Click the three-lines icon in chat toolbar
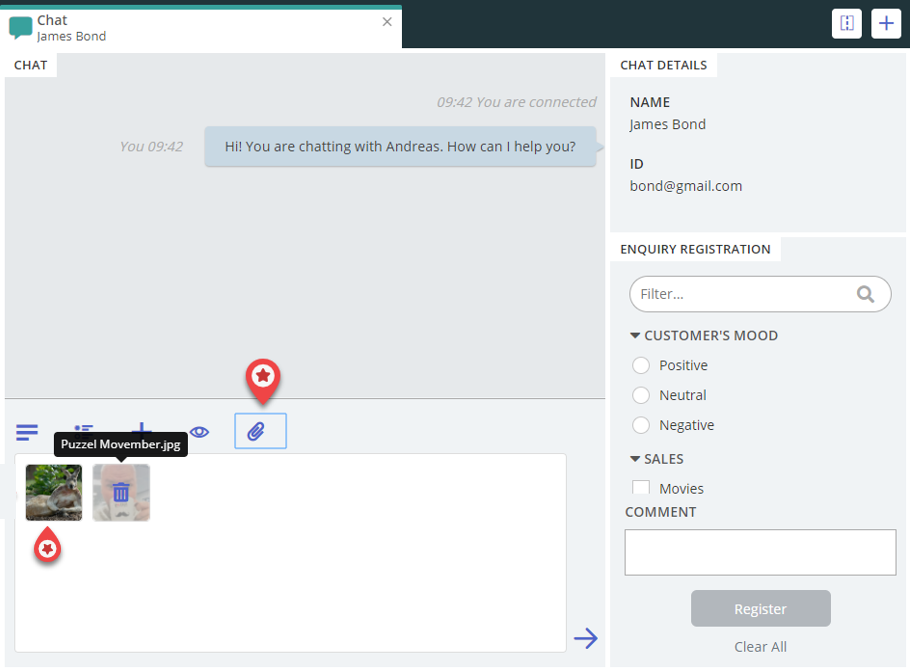 [27, 432]
